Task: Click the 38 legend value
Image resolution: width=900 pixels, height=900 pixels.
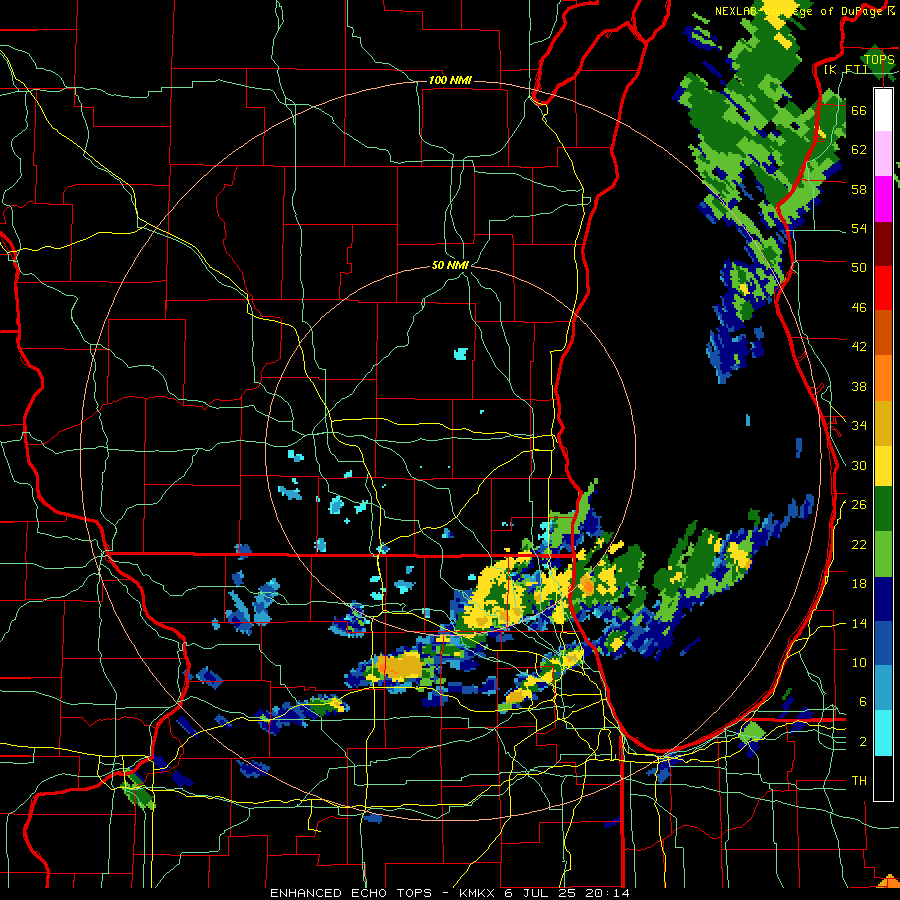Action: [x=859, y=386]
